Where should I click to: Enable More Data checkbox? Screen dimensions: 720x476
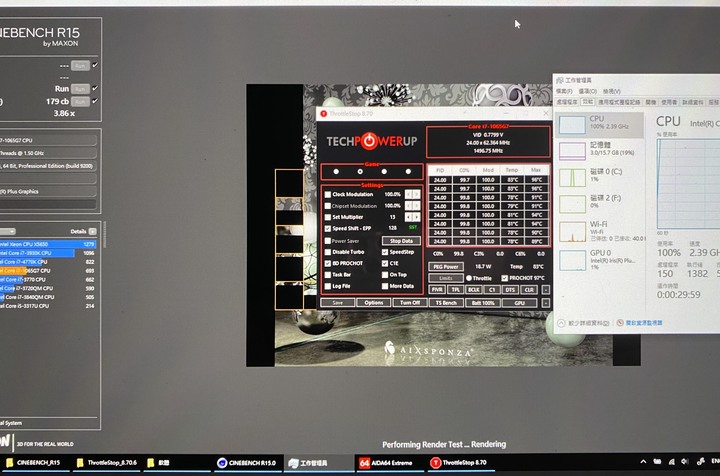tap(385, 286)
